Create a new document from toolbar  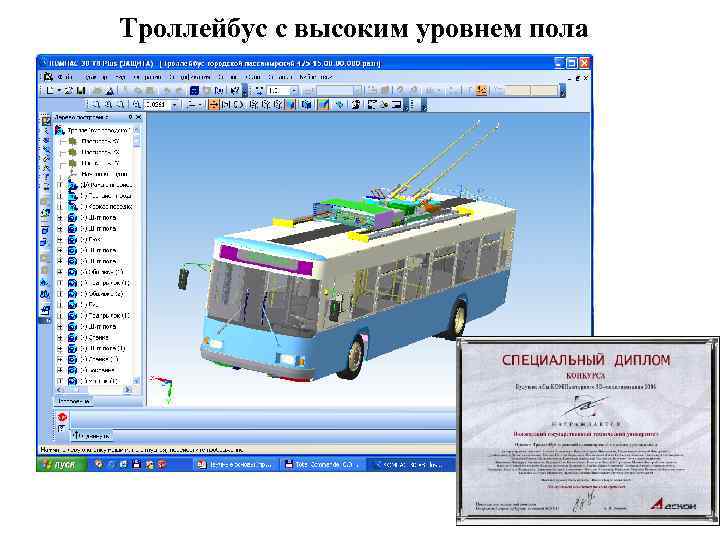tap(50, 90)
